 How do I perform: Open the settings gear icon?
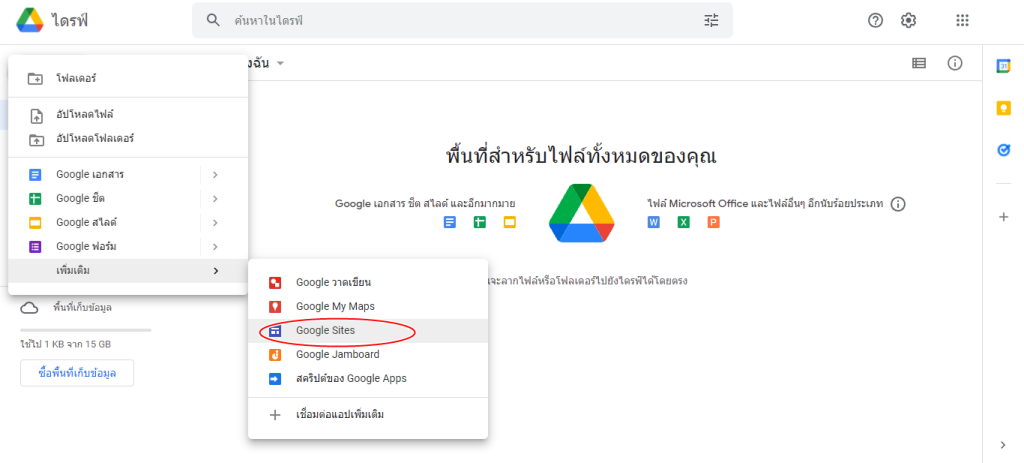(908, 20)
